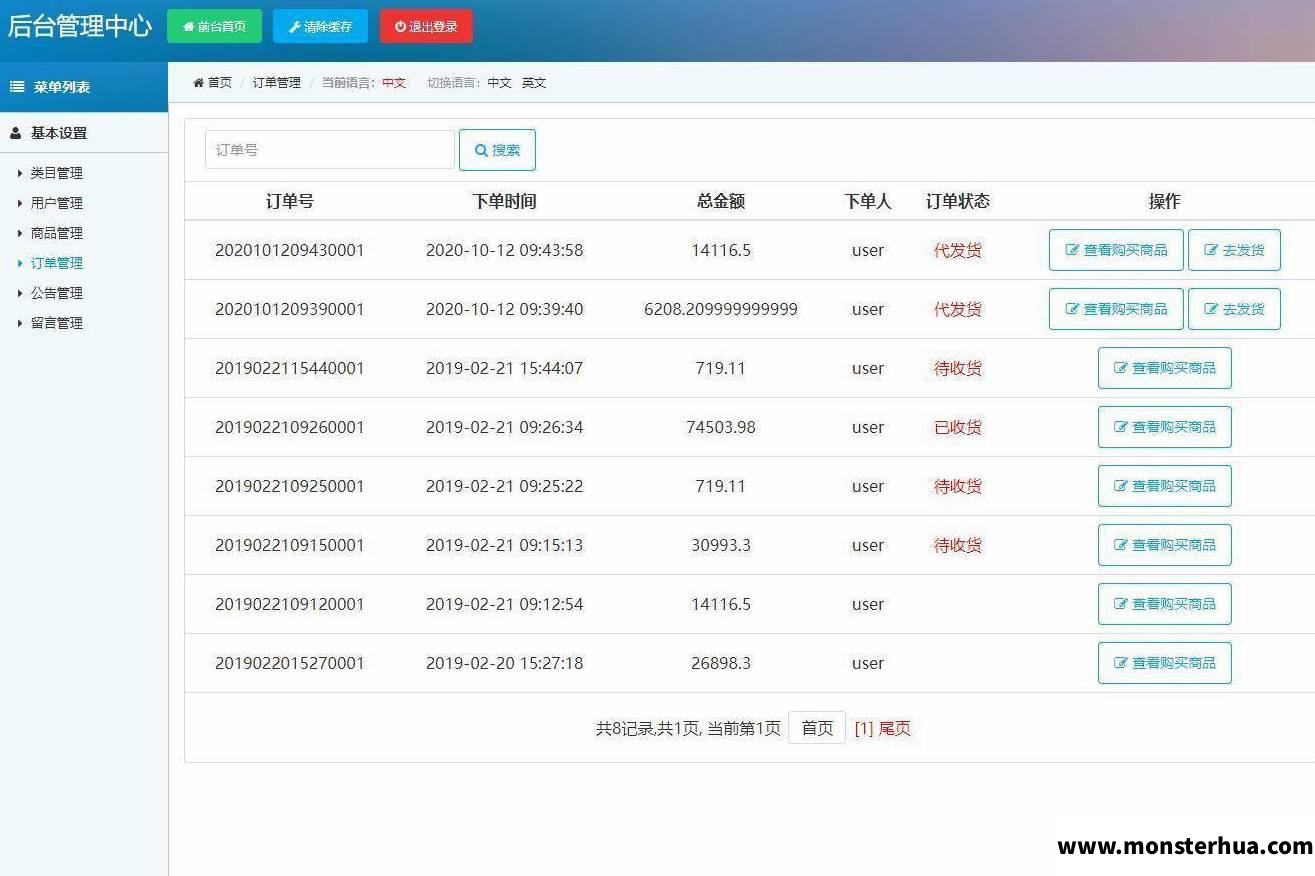Screen dimensions: 1315x876
Task: View purchased goods for order 2019022115440001
Action: [x=1165, y=368]
